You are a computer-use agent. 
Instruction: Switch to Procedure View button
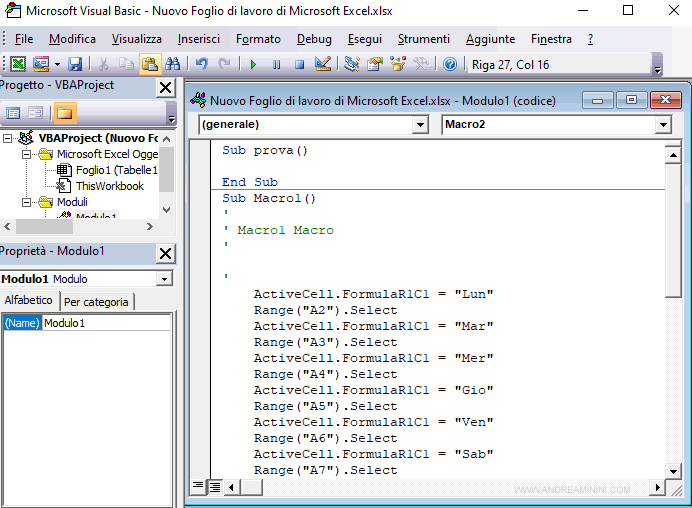click(x=198, y=487)
